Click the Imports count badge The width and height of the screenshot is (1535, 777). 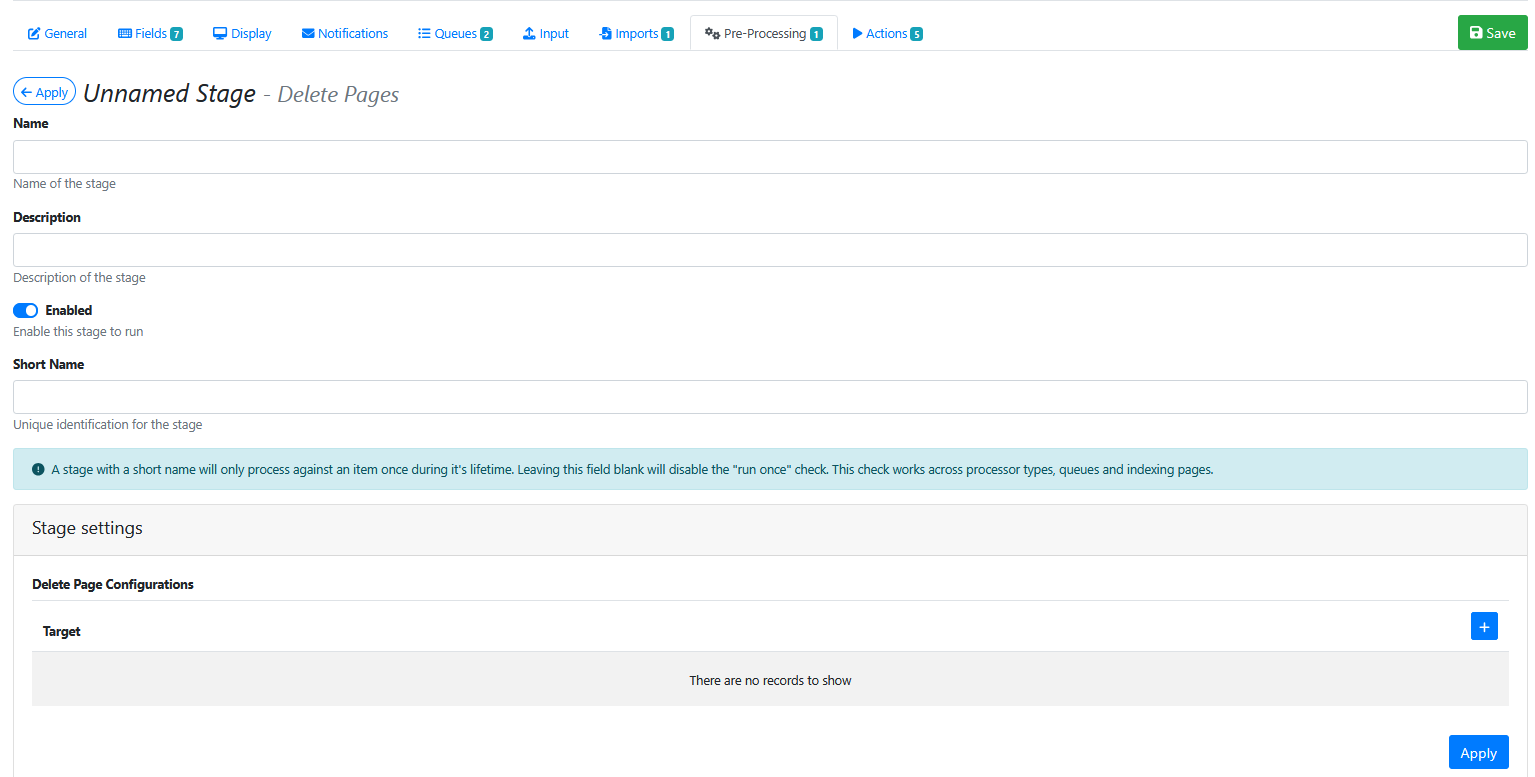[x=667, y=35]
